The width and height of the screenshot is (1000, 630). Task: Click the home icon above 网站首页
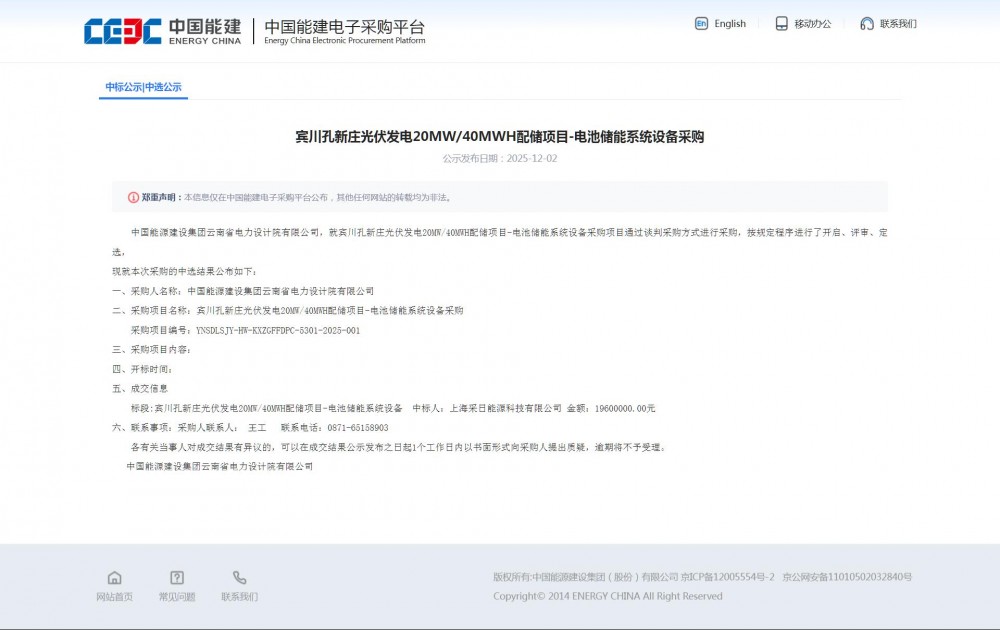click(115, 578)
